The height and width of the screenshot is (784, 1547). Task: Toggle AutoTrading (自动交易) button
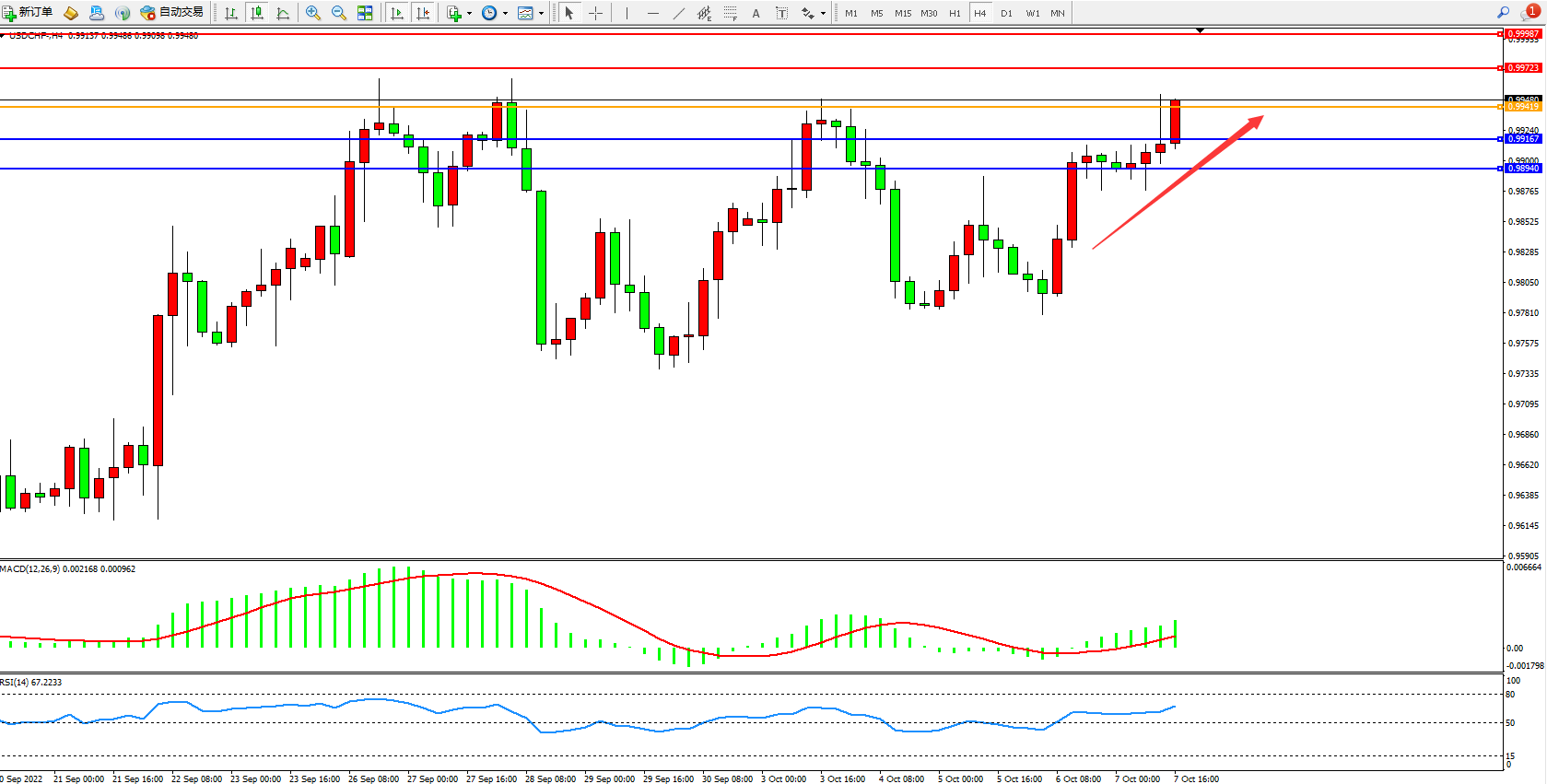[171, 13]
